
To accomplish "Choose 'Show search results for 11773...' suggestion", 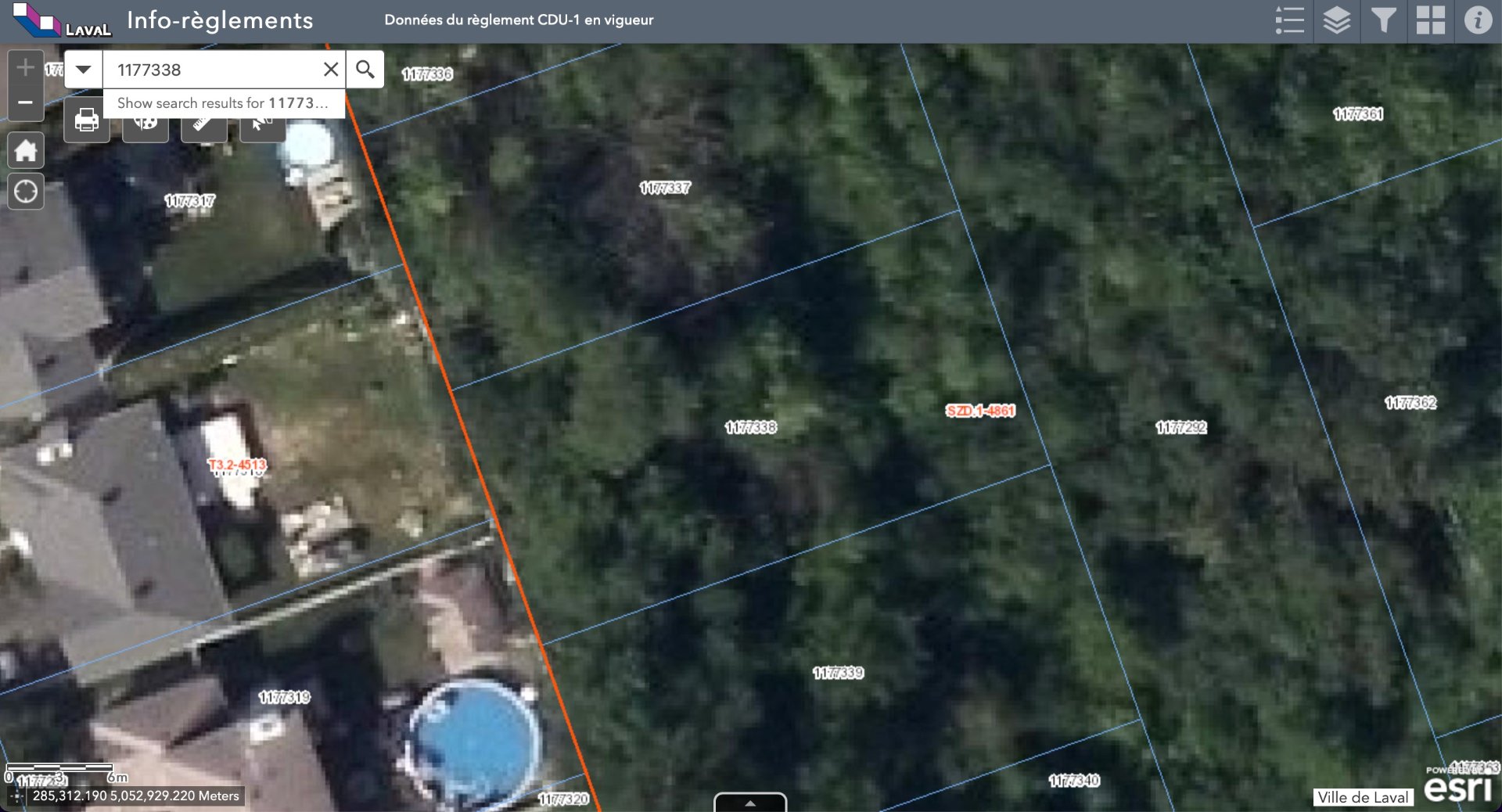I will click(x=224, y=103).
